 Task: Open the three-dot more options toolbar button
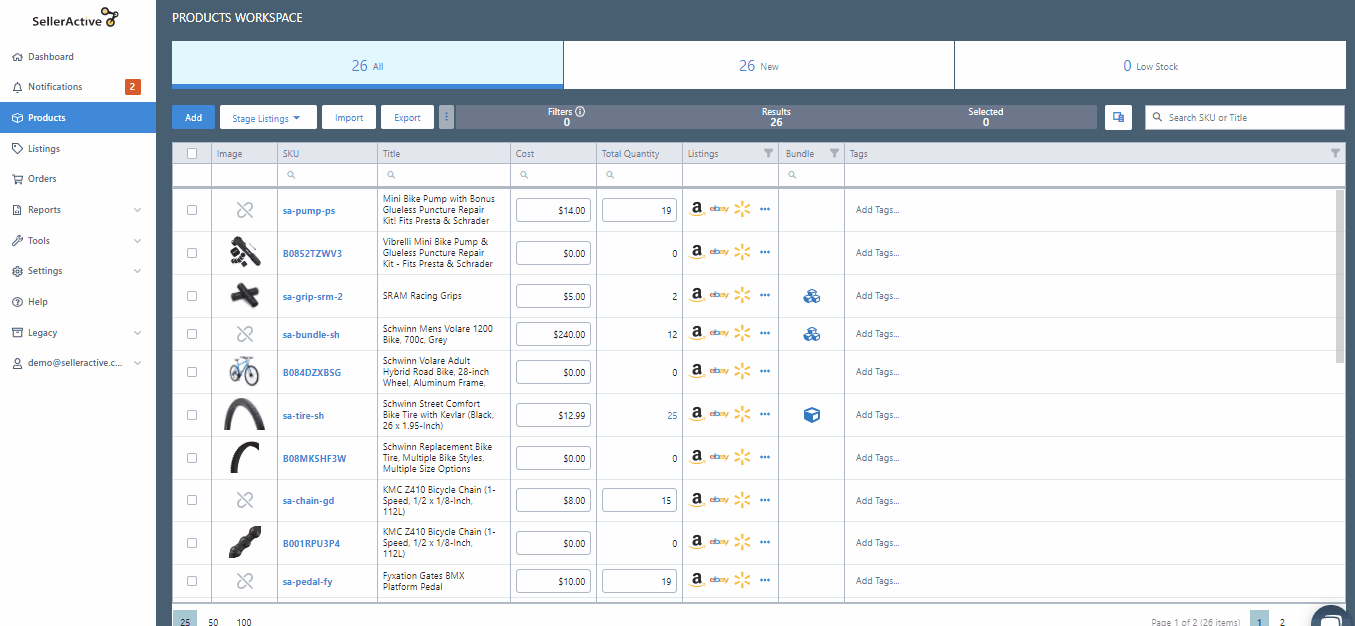pos(446,118)
